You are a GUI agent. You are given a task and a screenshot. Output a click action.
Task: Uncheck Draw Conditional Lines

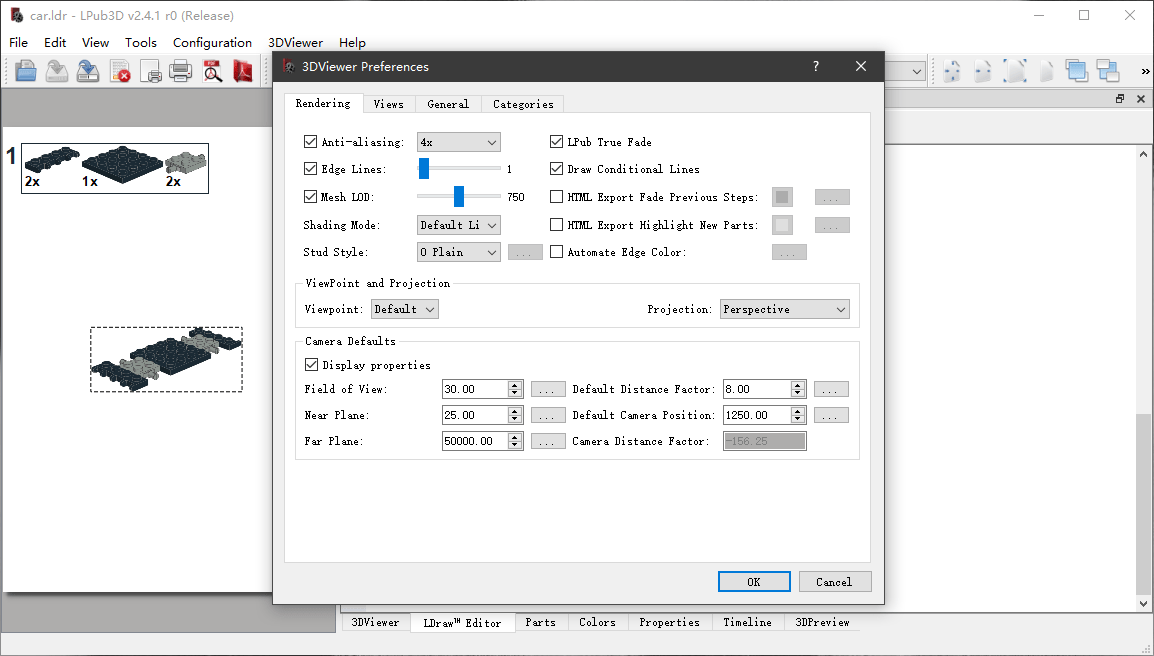pos(556,169)
